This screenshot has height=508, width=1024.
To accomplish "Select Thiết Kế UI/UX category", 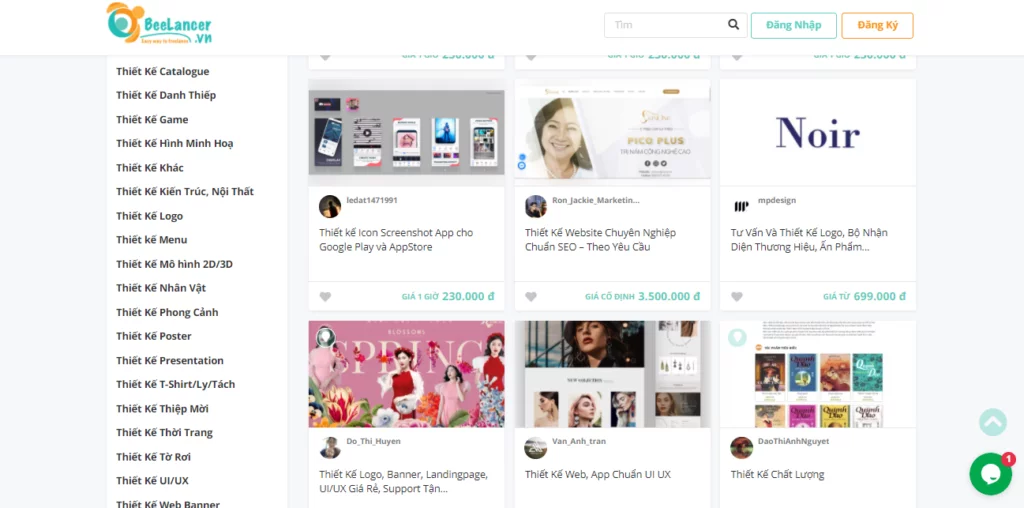I will pyautogui.click(x=152, y=481).
